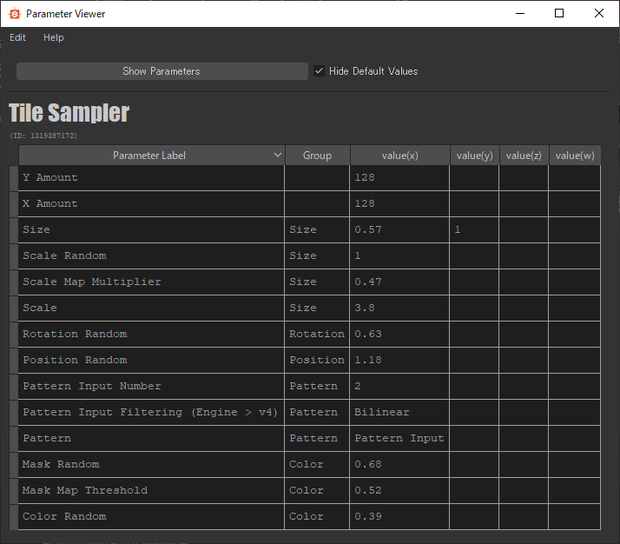This screenshot has height=544, width=620.
Task: Select the Size value(y) cell
Action: 474,230
